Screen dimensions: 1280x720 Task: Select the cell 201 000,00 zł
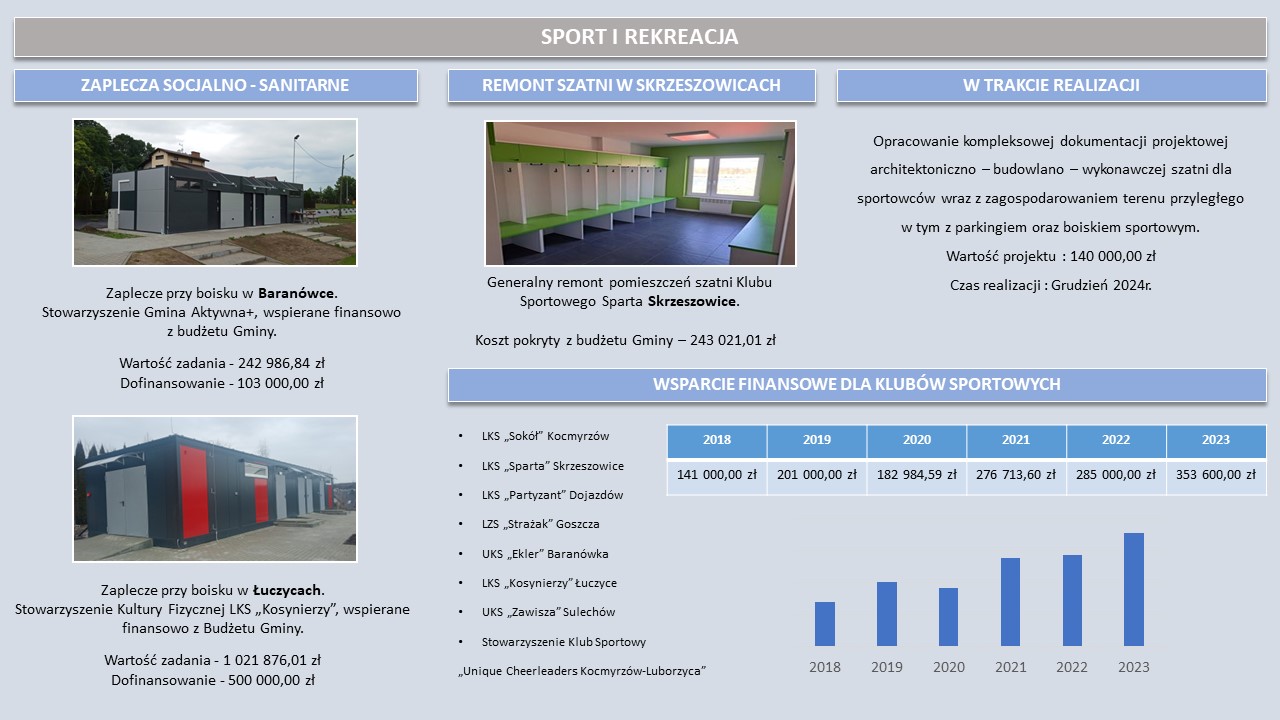(817, 476)
